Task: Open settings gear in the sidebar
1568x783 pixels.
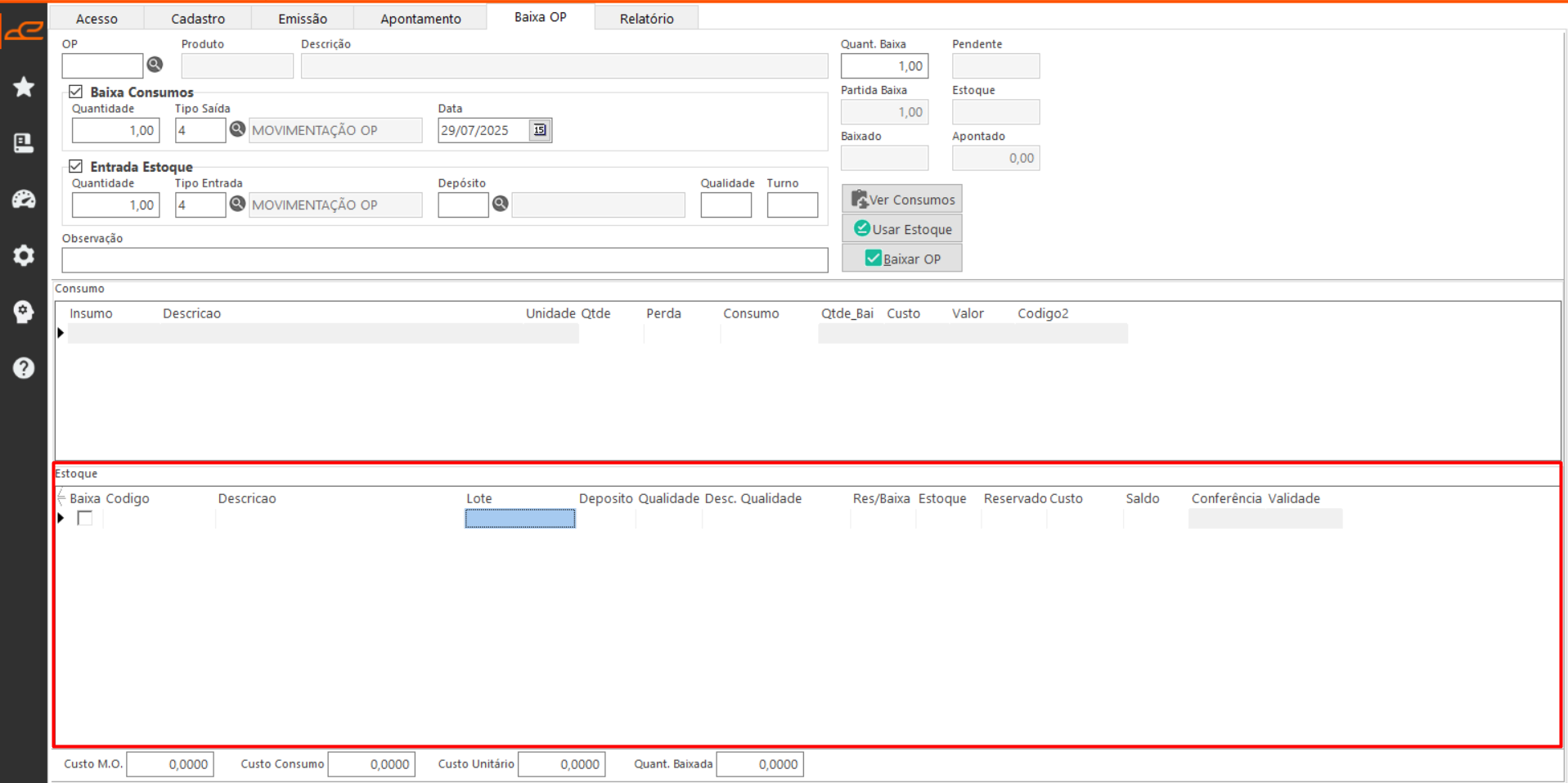Action: [24, 255]
